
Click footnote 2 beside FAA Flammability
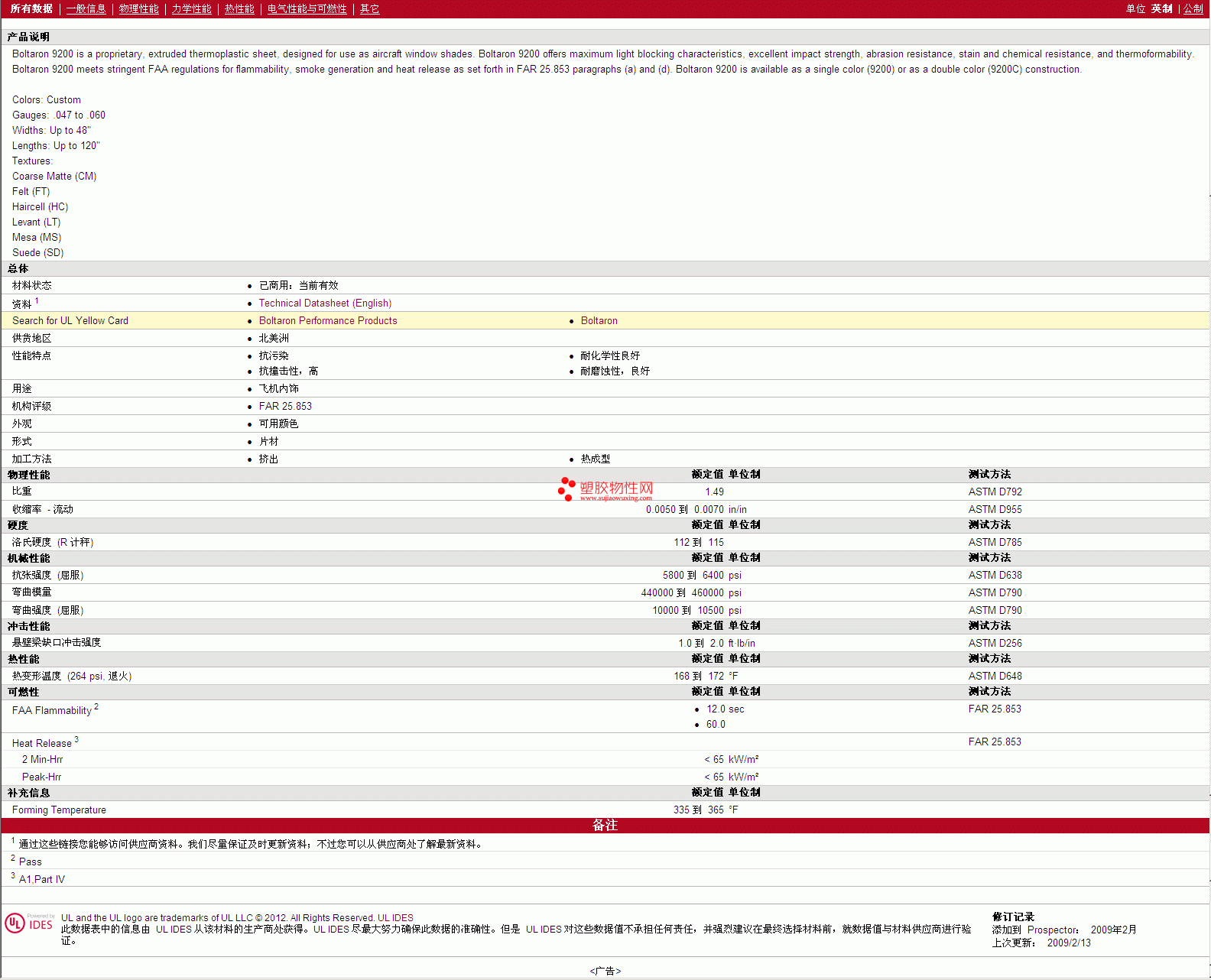tap(96, 707)
